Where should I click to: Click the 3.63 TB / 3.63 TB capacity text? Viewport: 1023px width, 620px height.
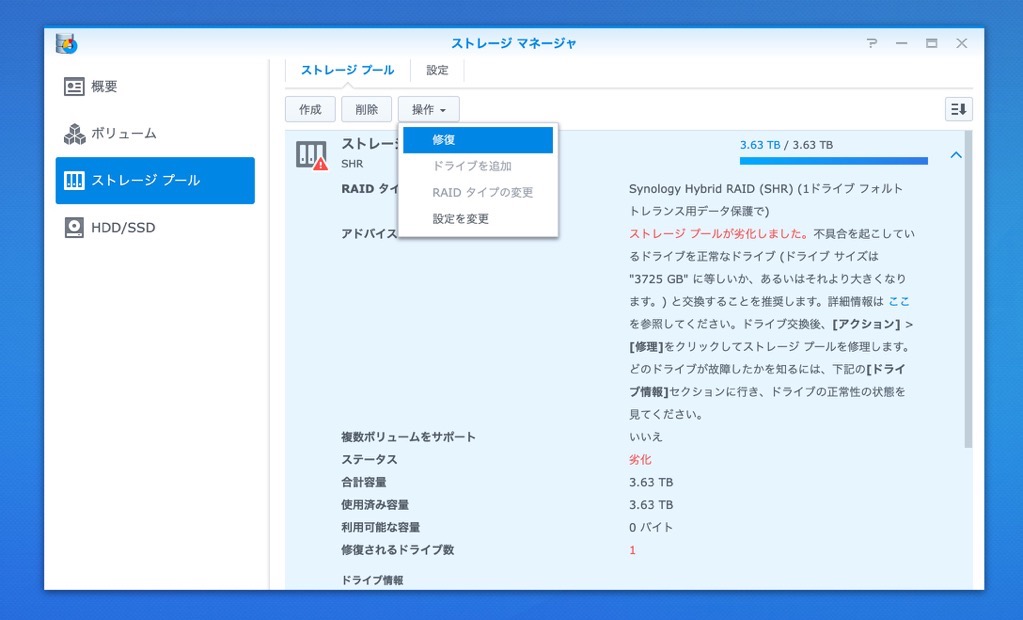786,145
